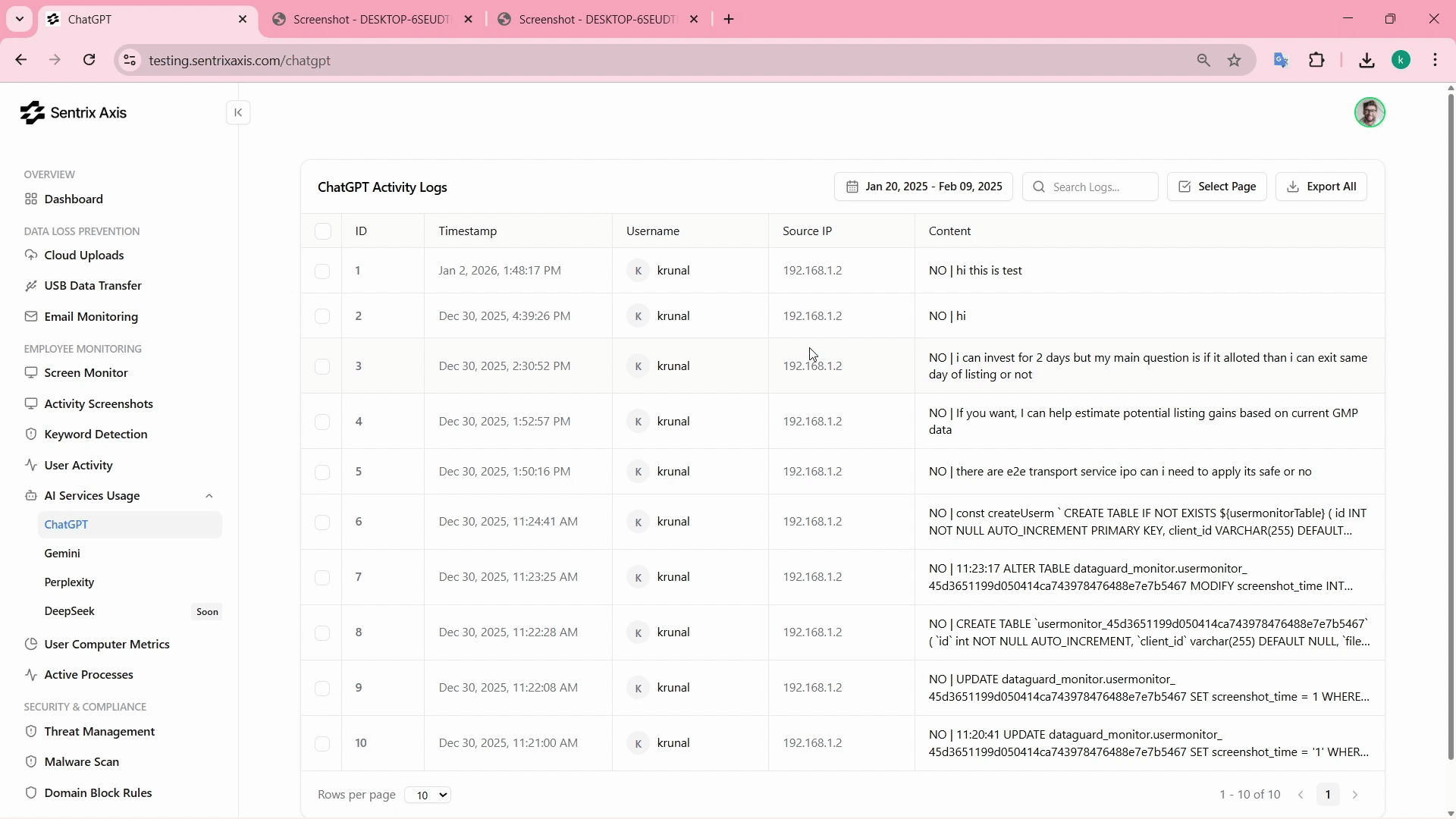Toggle the select-all header checkbox

tap(323, 231)
